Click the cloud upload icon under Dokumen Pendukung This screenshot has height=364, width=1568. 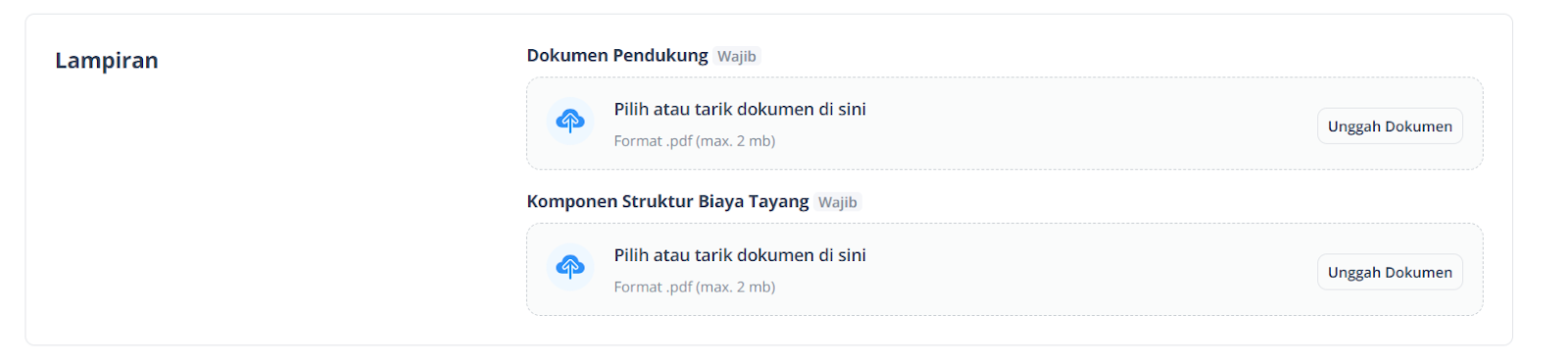570,122
